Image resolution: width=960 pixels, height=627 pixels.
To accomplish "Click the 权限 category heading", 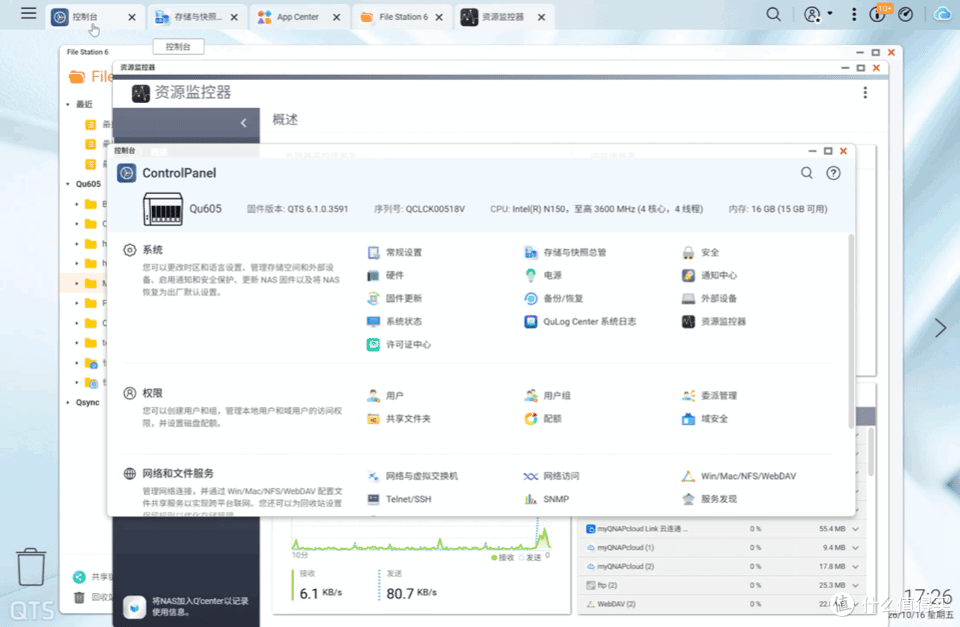I will 152,393.
